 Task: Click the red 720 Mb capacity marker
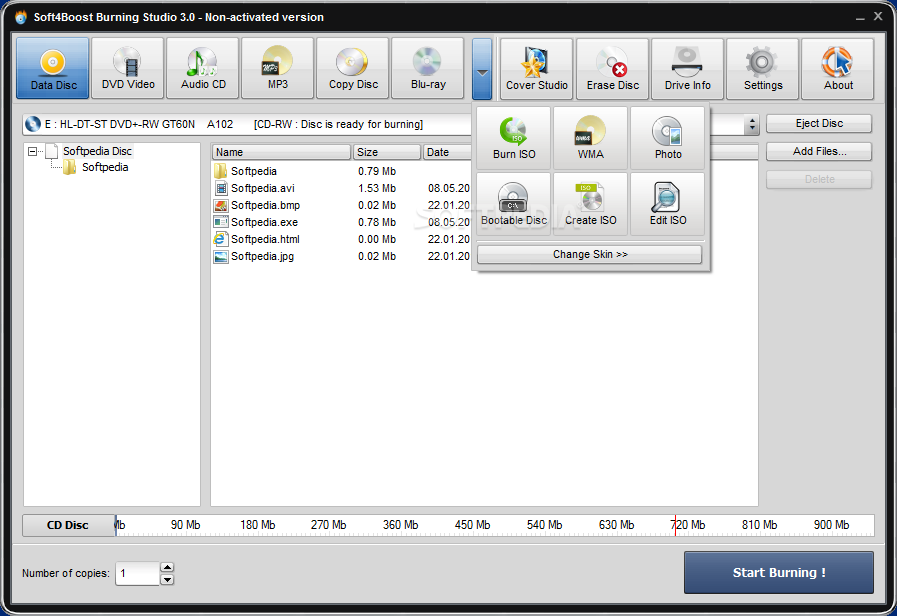(675, 525)
